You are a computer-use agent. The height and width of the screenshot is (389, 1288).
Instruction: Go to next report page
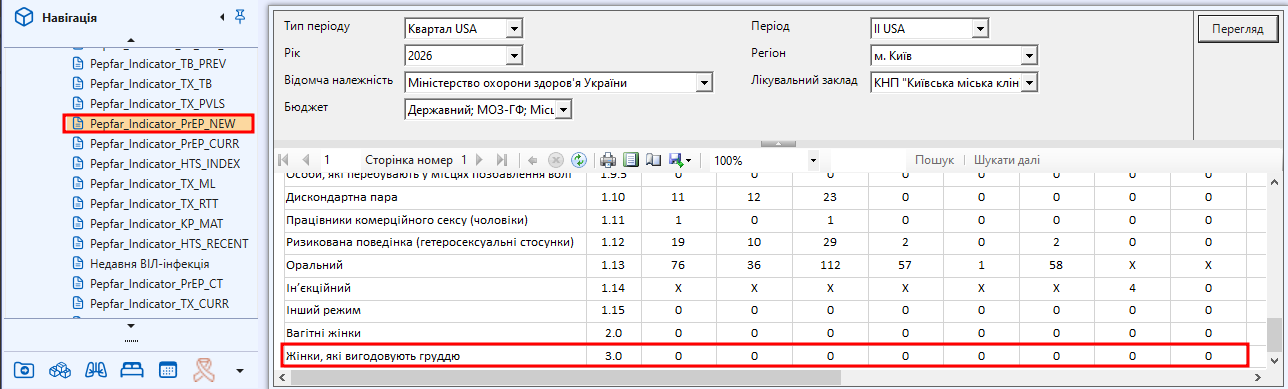(479, 160)
